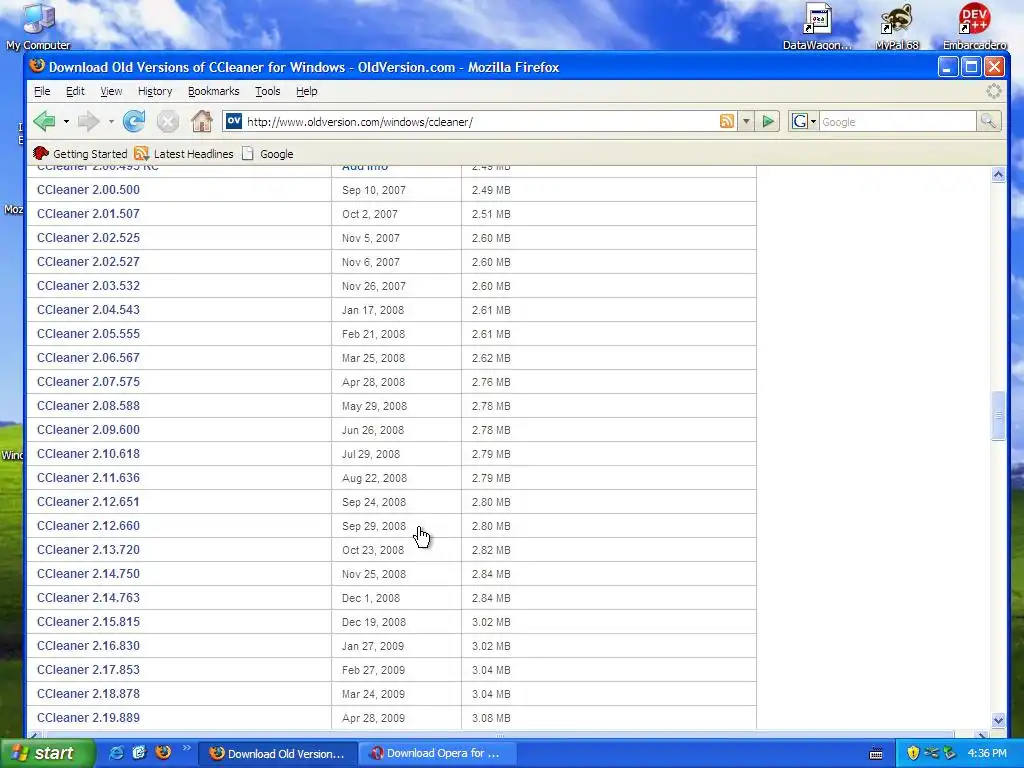This screenshot has width=1024, height=768.
Task: Go back with the green Back arrow
Action: pos(44,121)
